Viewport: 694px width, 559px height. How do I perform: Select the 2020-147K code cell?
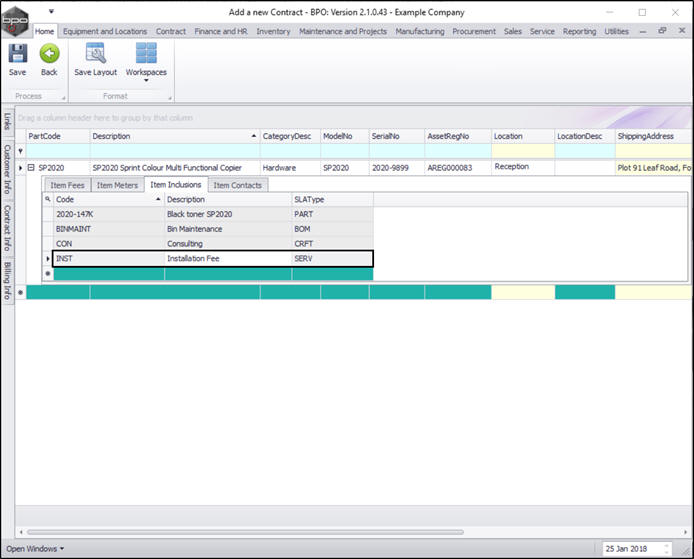108,214
